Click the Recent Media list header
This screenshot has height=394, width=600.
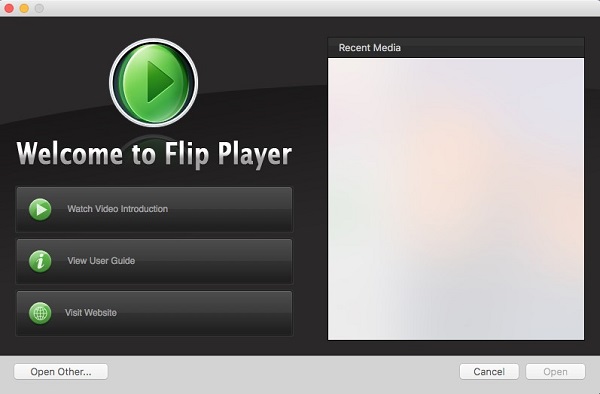(x=456, y=48)
